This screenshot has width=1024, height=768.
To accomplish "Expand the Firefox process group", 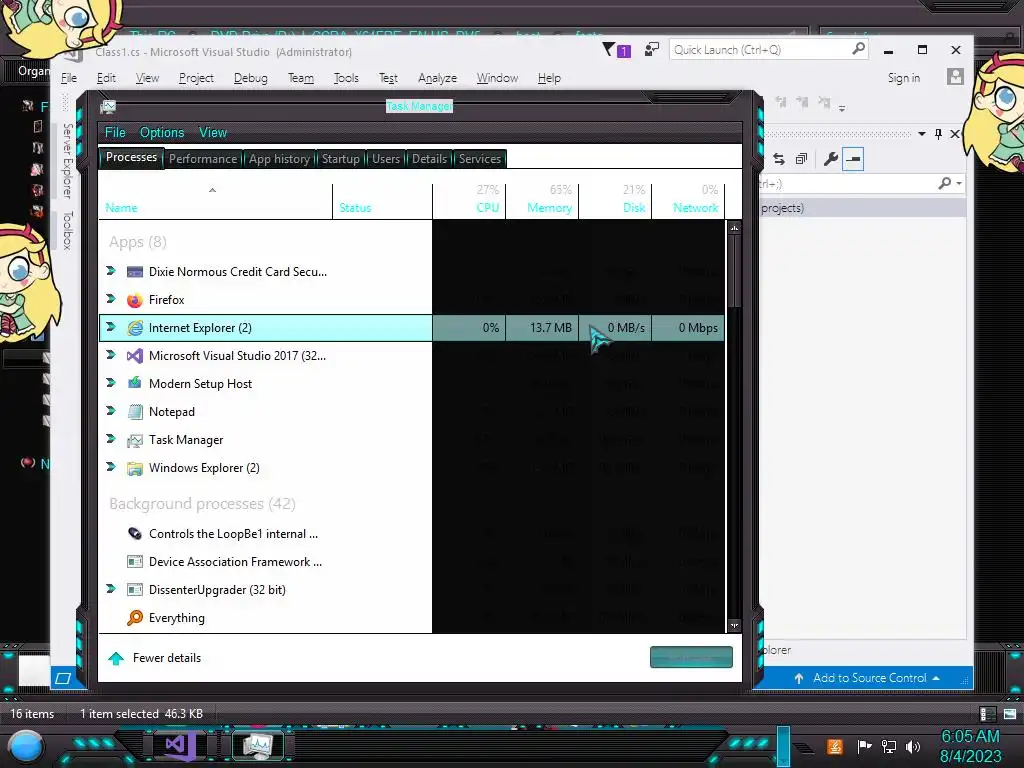I will [111, 299].
